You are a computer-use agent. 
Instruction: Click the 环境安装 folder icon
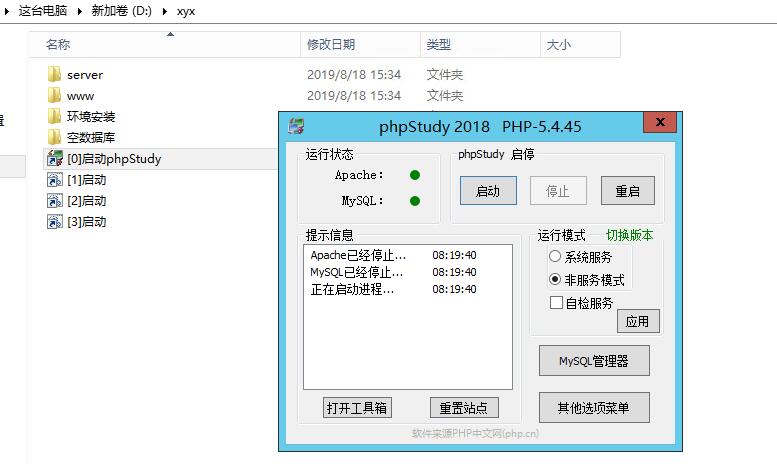[x=54, y=117]
